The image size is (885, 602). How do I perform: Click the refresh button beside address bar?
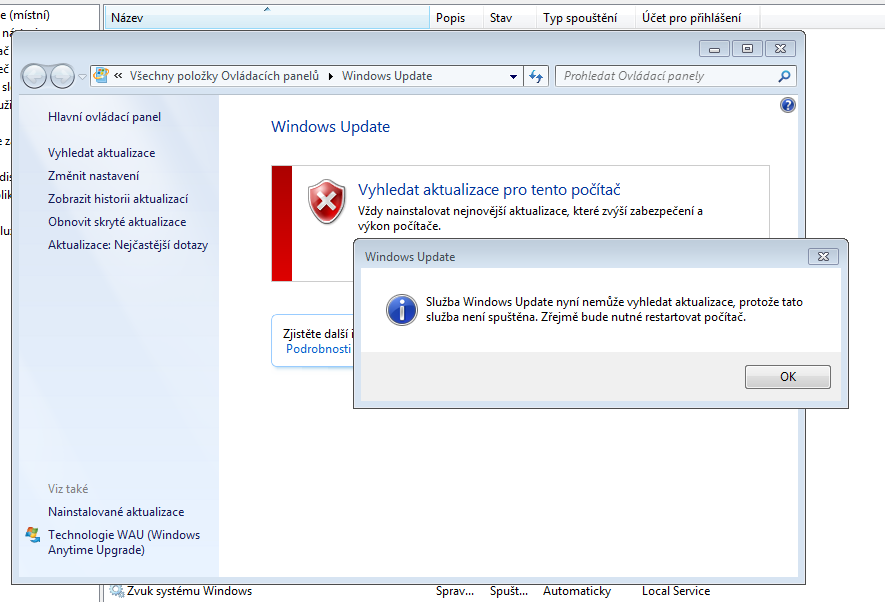pos(536,76)
